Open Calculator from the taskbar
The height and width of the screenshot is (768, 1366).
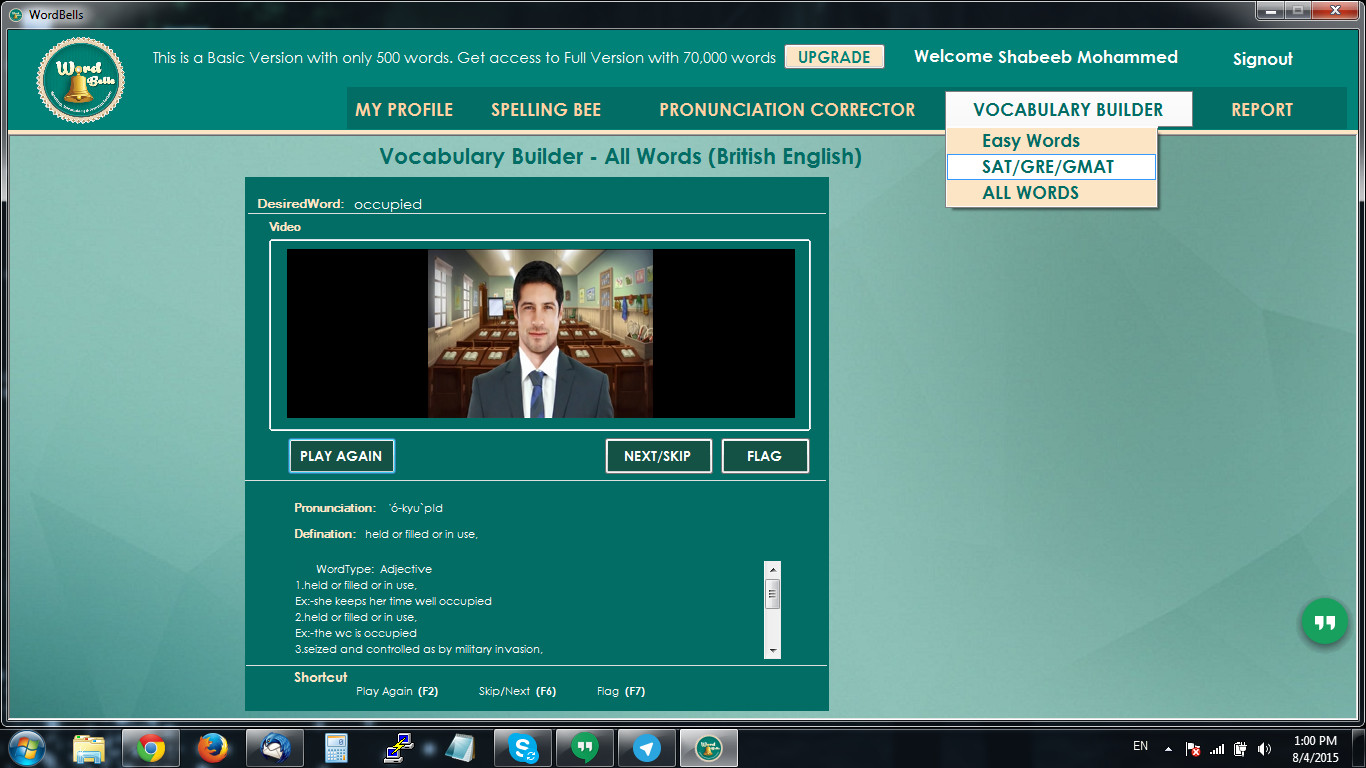(336, 748)
